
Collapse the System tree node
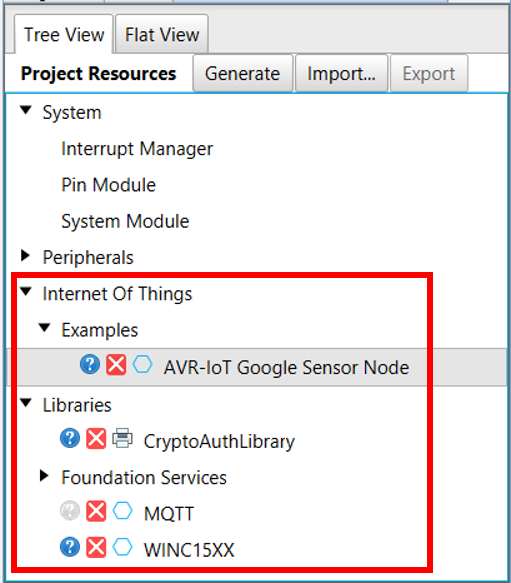[x=26, y=110]
